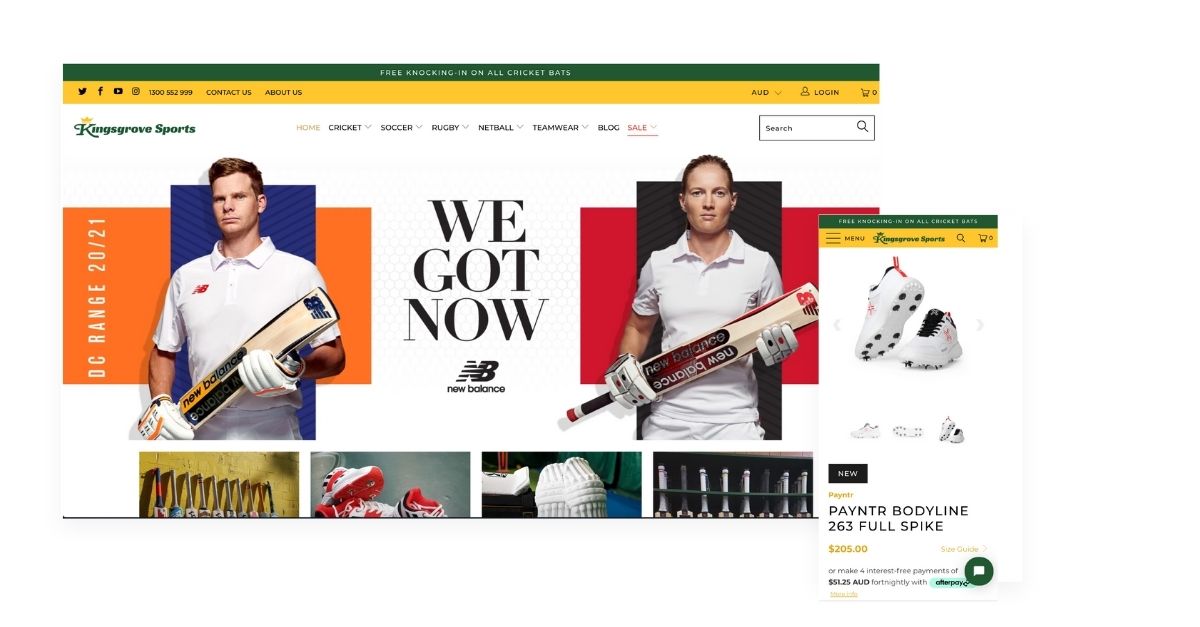Open the SALE menu item
The height and width of the screenshot is (627, 1200).
642,128
